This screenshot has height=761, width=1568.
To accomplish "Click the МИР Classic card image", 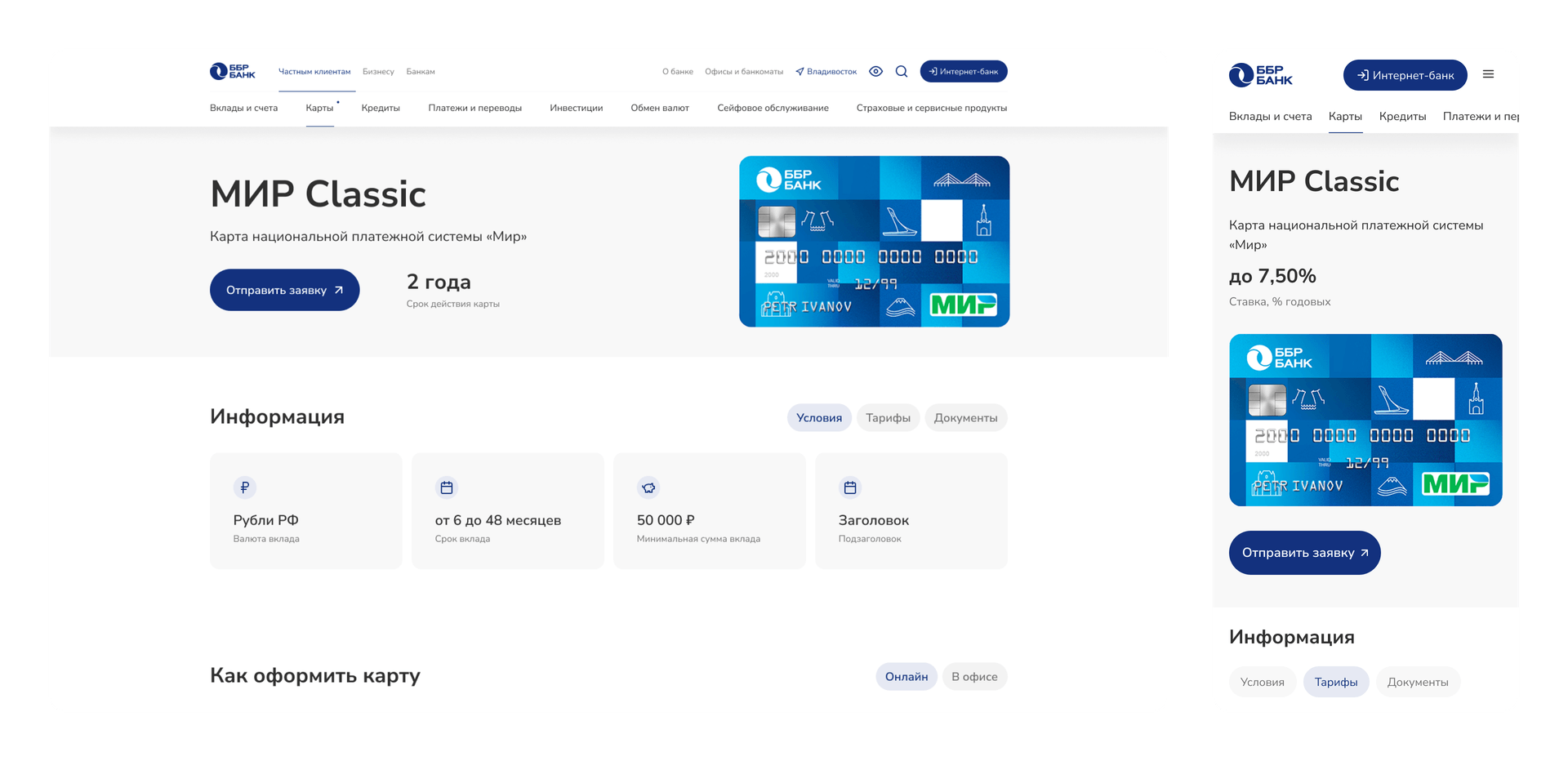I will (874, 241).
